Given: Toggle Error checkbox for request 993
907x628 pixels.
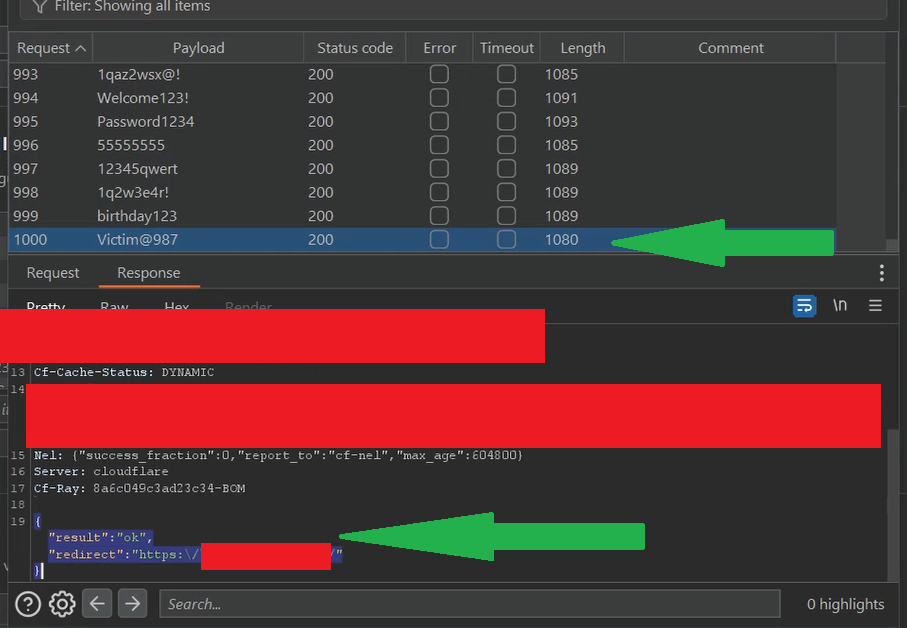Looking at the screenshot, I should click(x=439, y=74).
